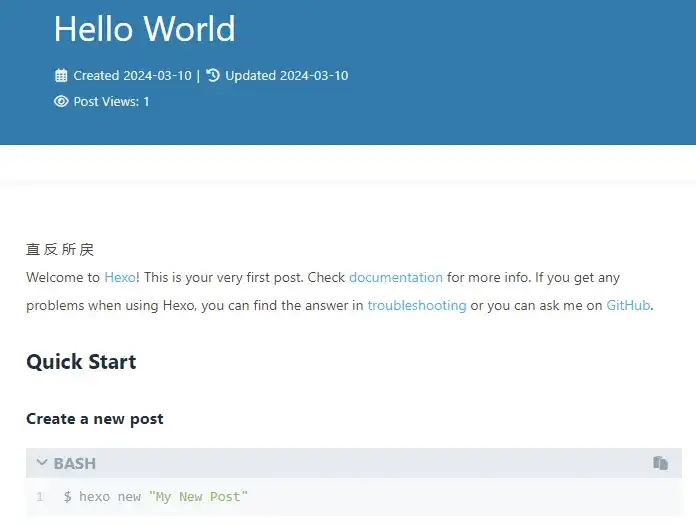Click the Hello World post title
696x524 pixels.
pyautogui.click(x=144, y=28)
